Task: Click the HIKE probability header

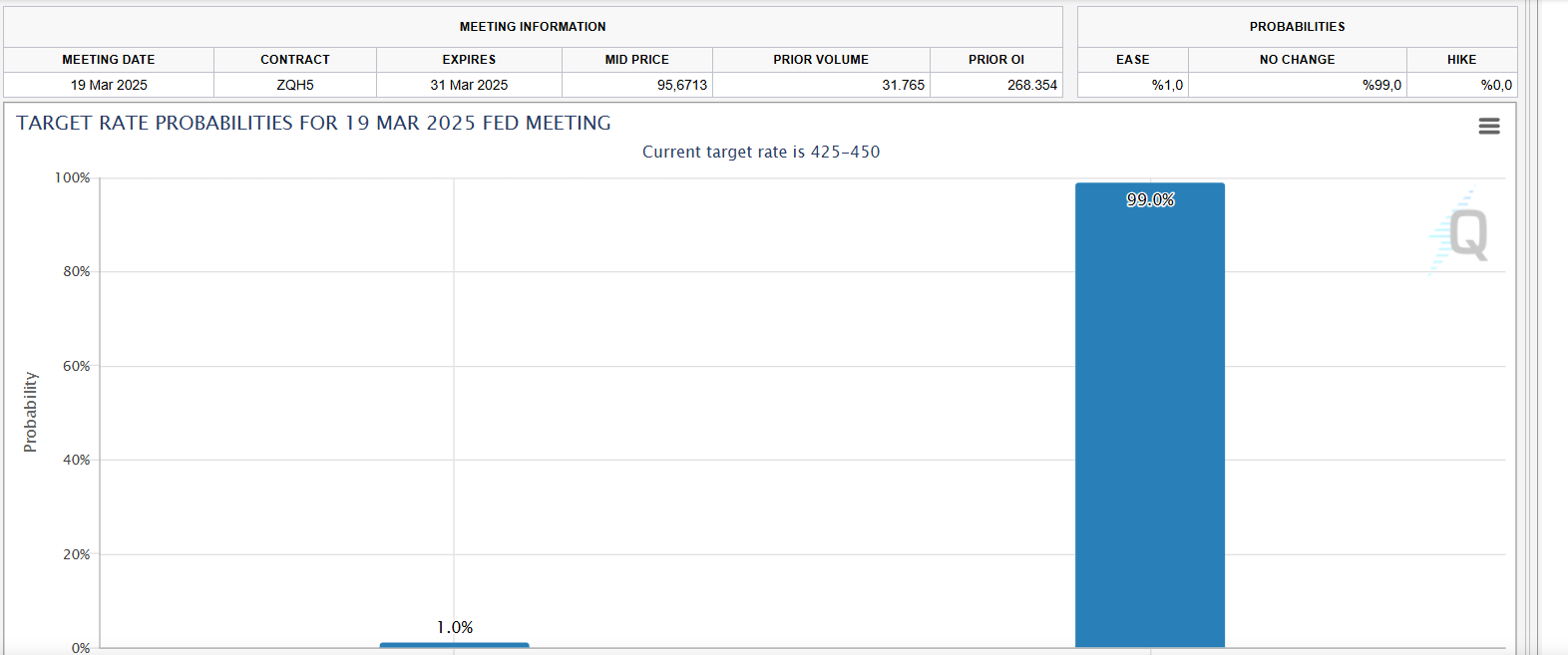Action: pos(1461,60)
